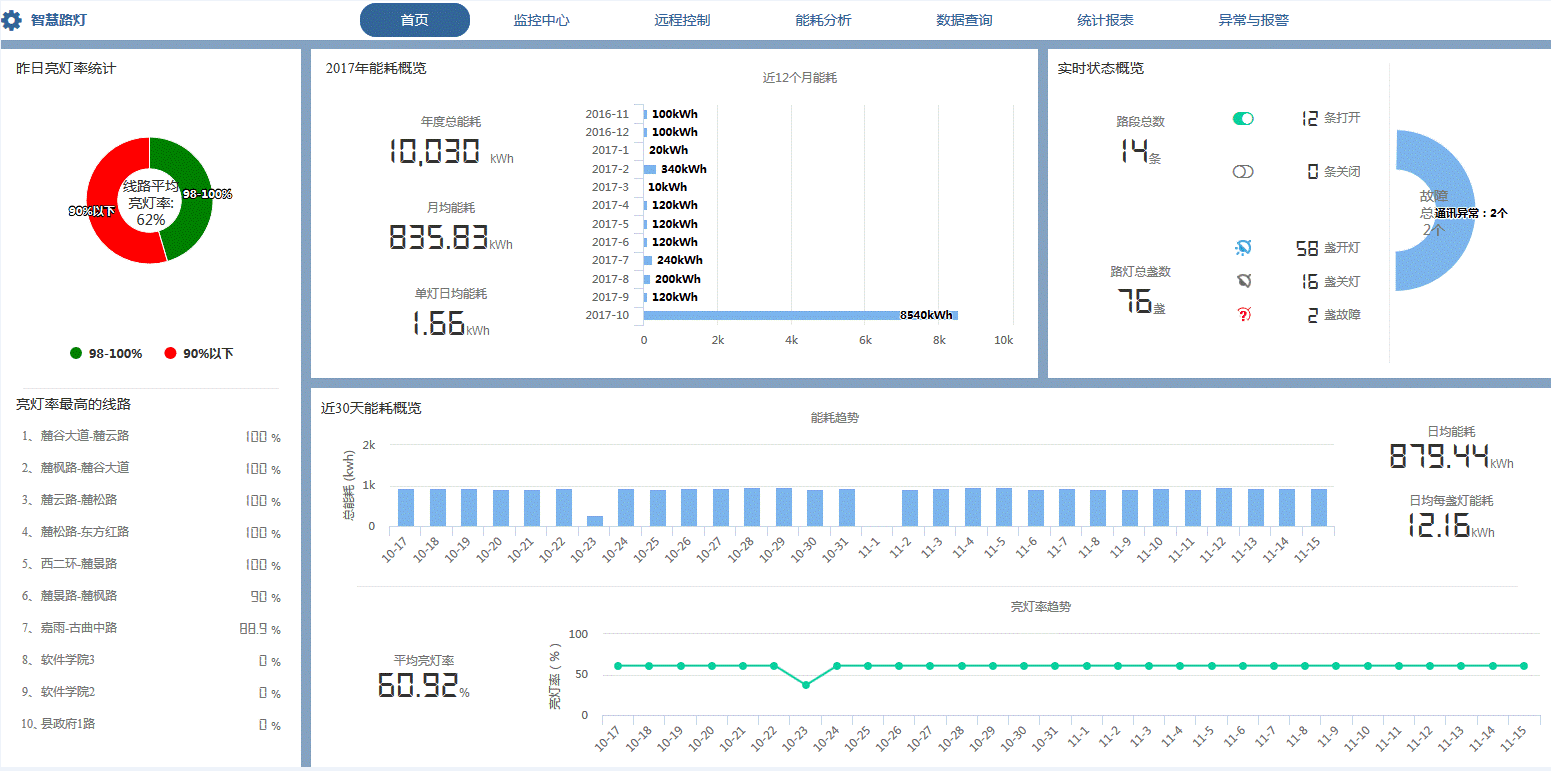Open the 数据查询 tab
1551x771 pixels.
point(964,20)
